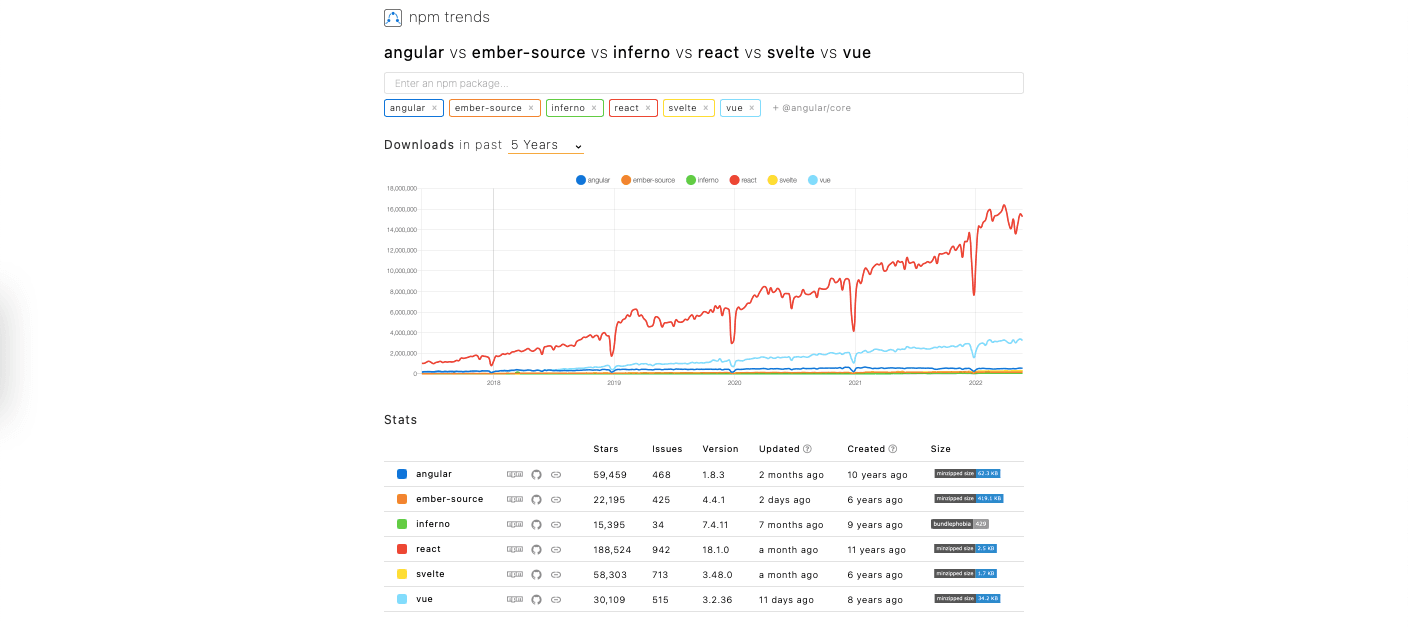Remove the ember-source package tag

coord(531,108)
